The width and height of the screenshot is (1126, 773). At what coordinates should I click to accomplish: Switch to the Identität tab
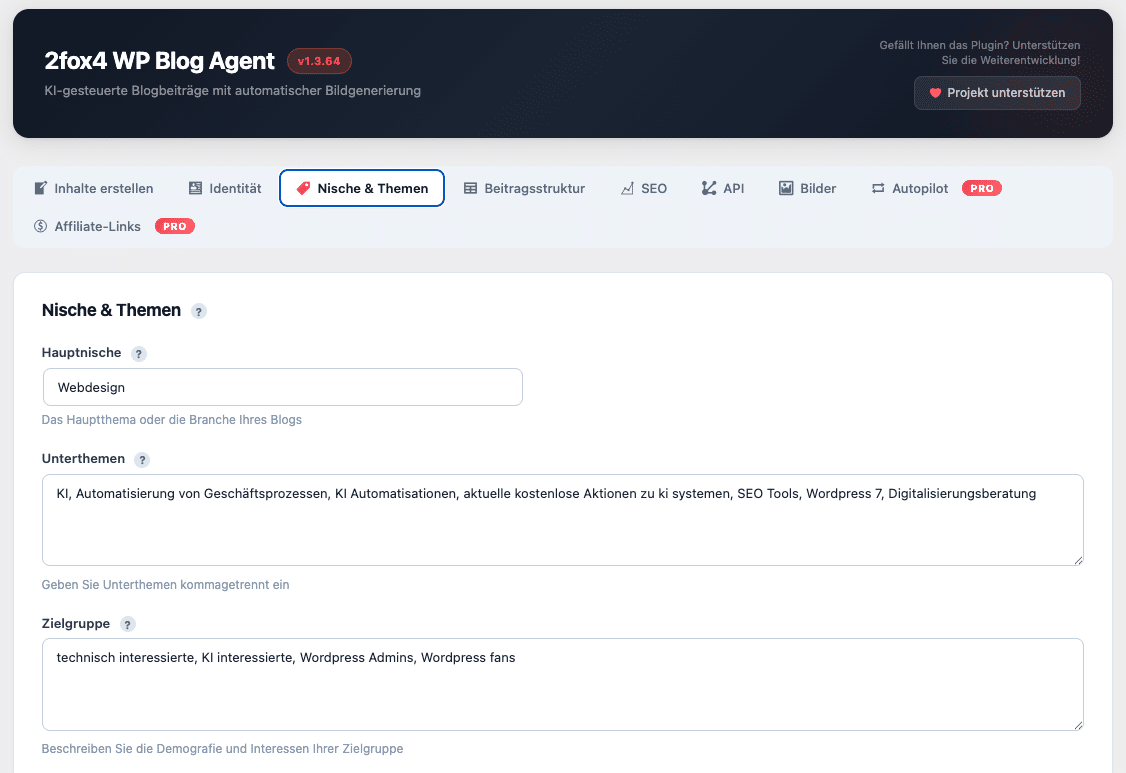224,188
